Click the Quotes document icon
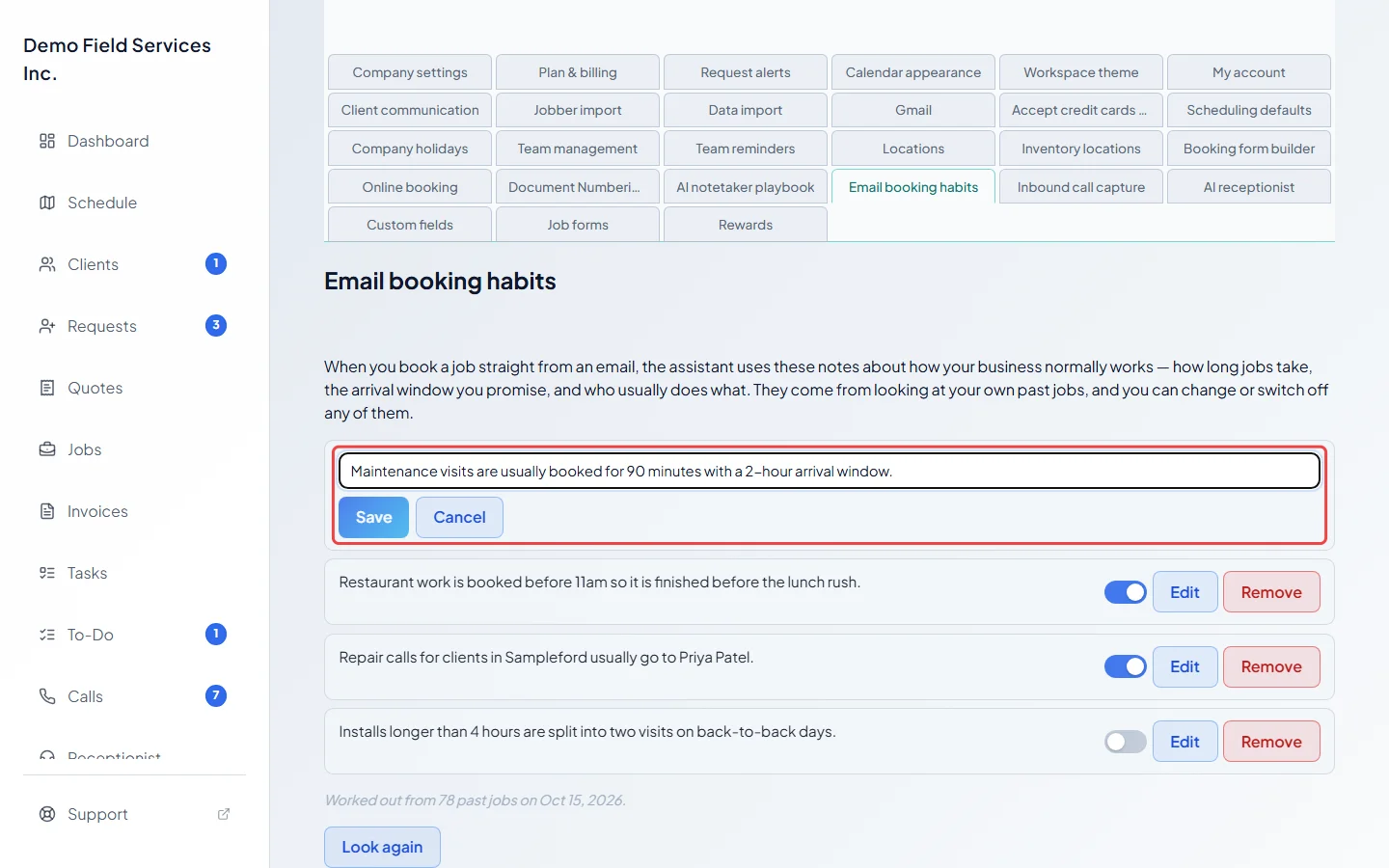The height and width of the screenshot is (868, 1389). click(47, 388)
